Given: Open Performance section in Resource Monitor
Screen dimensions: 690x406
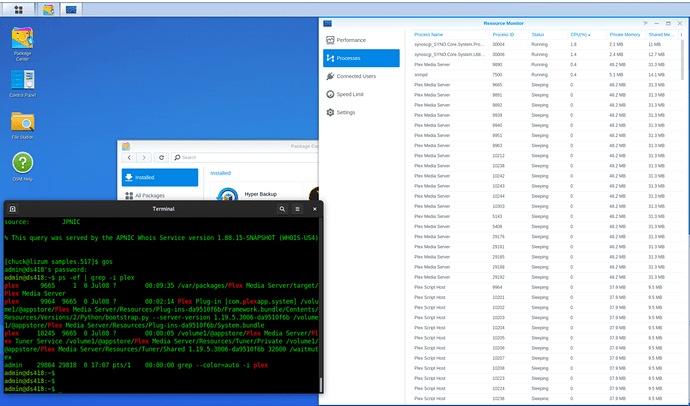Looking at the screenshot, I should coord(361,40).
